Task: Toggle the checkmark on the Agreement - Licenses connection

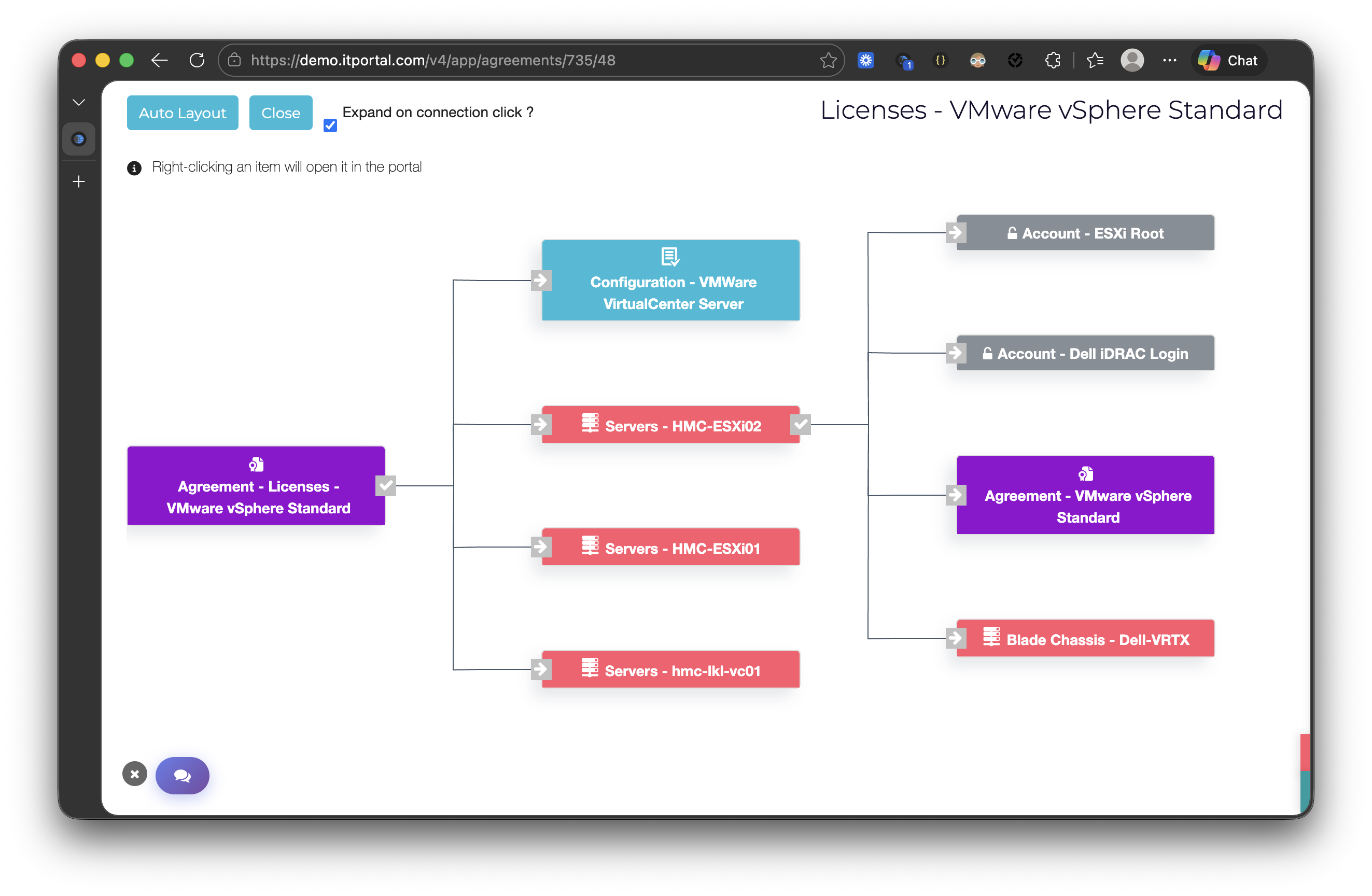Action: click(385, 486)
